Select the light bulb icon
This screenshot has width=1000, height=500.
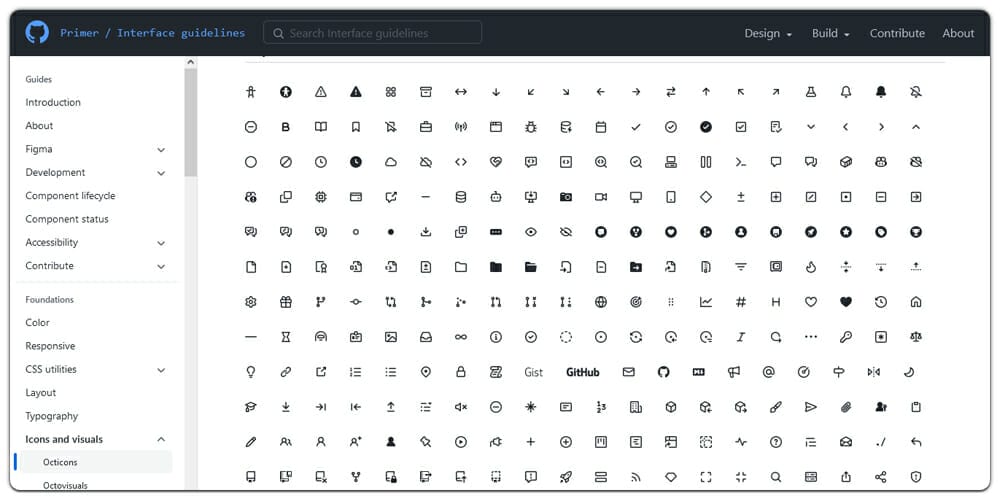coord(251,372)
